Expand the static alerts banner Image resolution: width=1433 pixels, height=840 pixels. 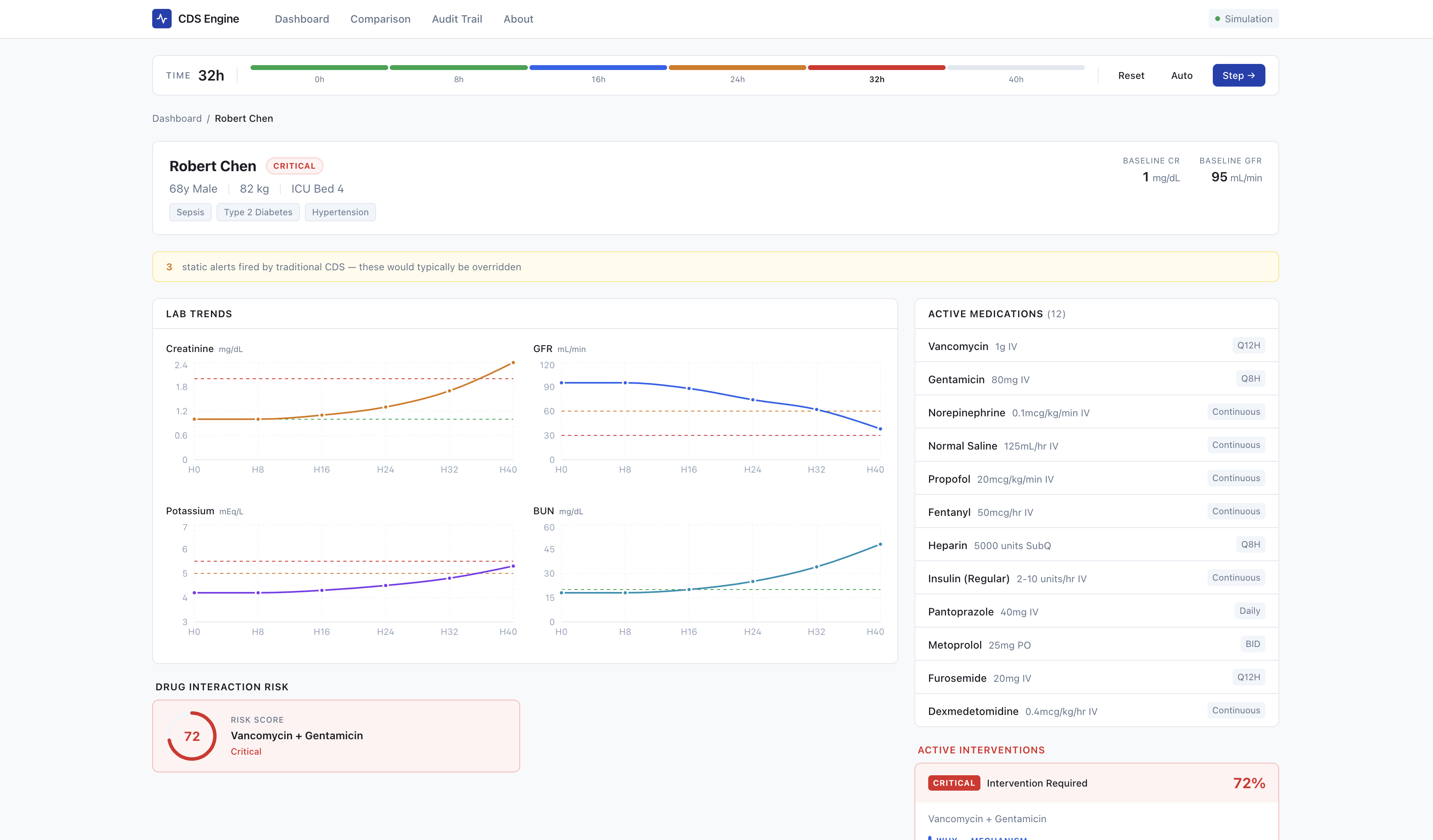[715, 267]
